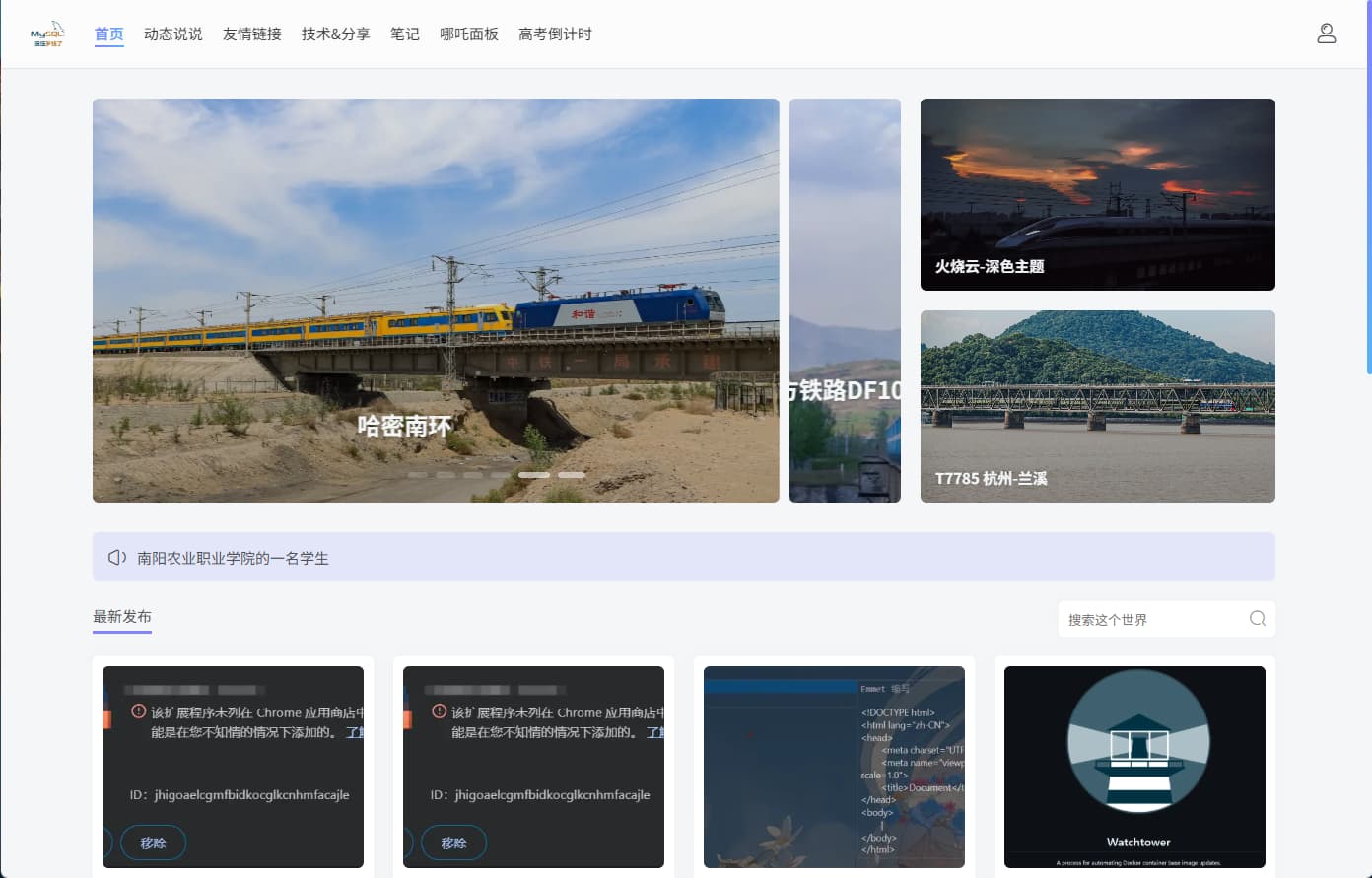
Task: Click the MySQL site logo
Action: [47, 34]
